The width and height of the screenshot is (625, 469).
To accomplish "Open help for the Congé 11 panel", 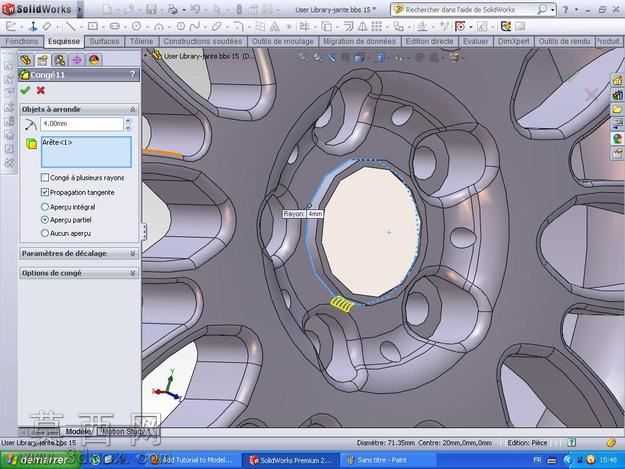I will pos(132,75).
